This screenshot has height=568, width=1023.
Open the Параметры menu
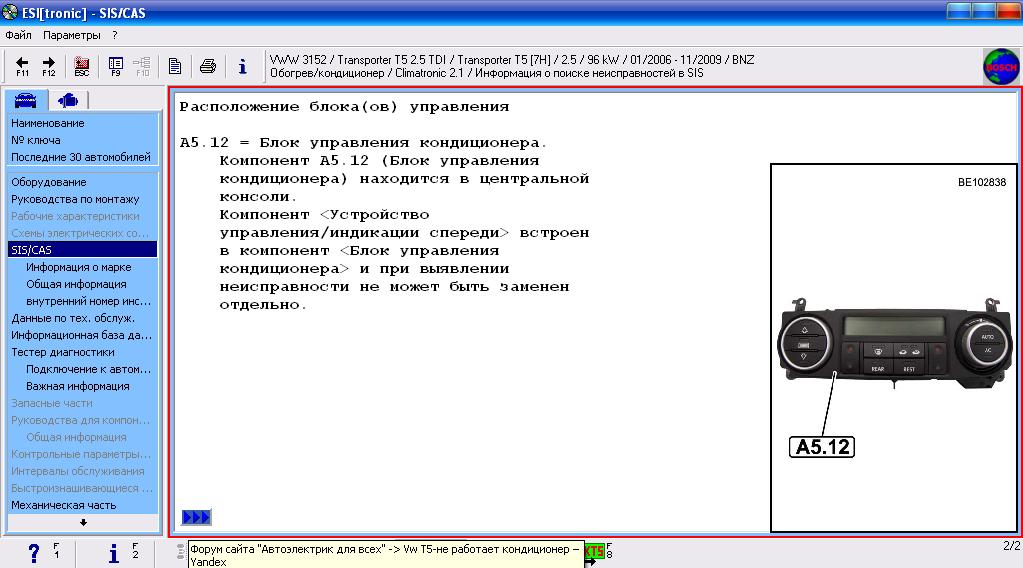tap(72, 35)
